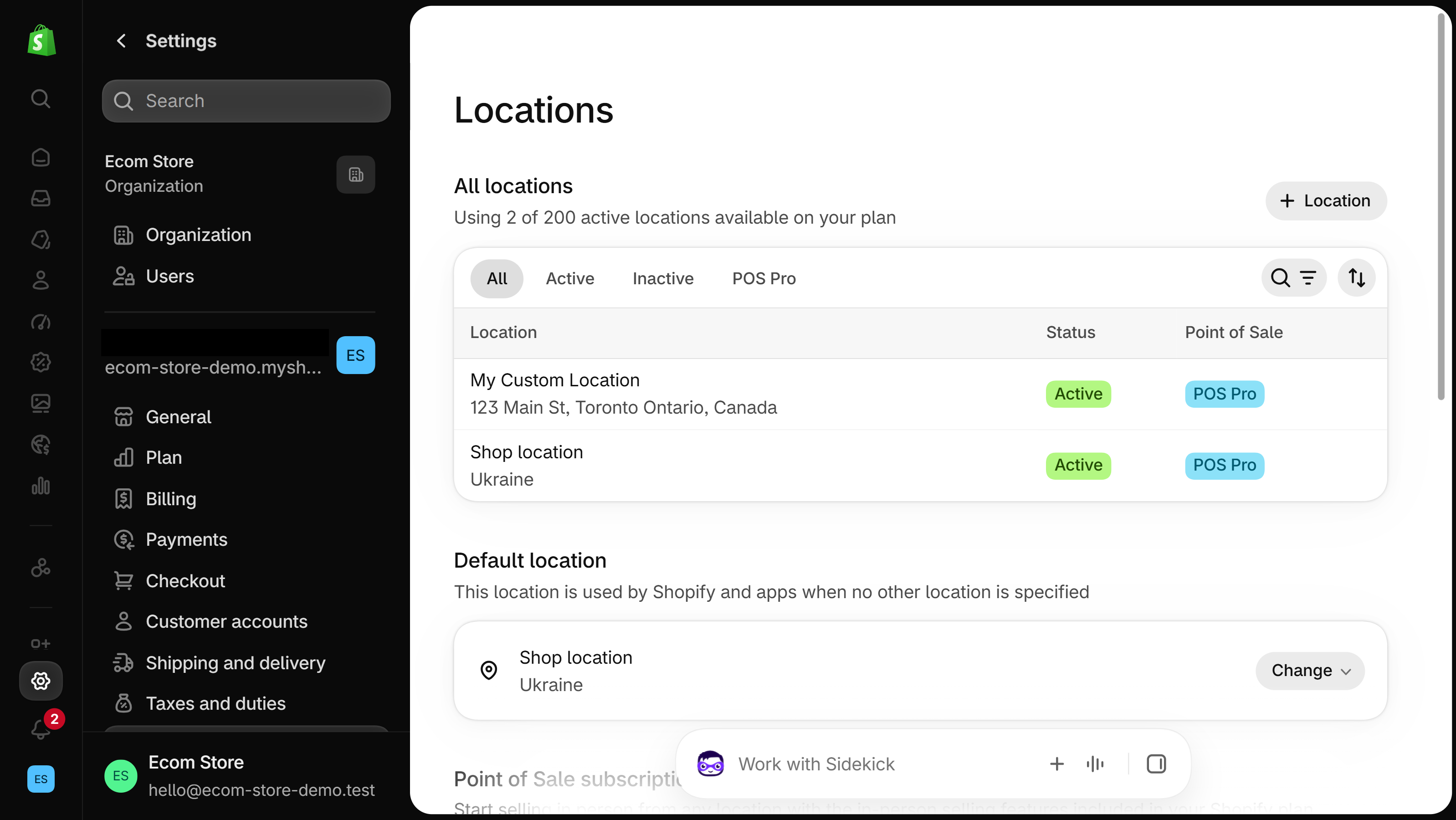
Task: Open My Custom Location row
Action: (920, 394)
